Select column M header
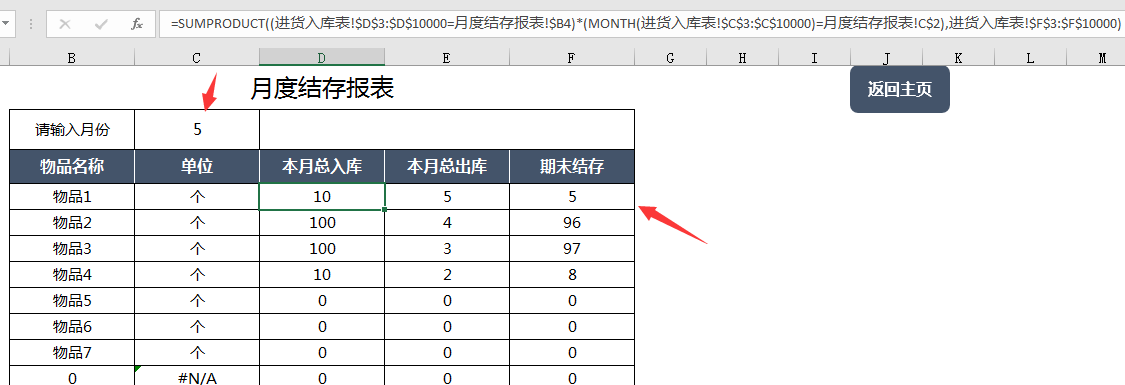This screenshot has width=1125, height=385. 1096,58
